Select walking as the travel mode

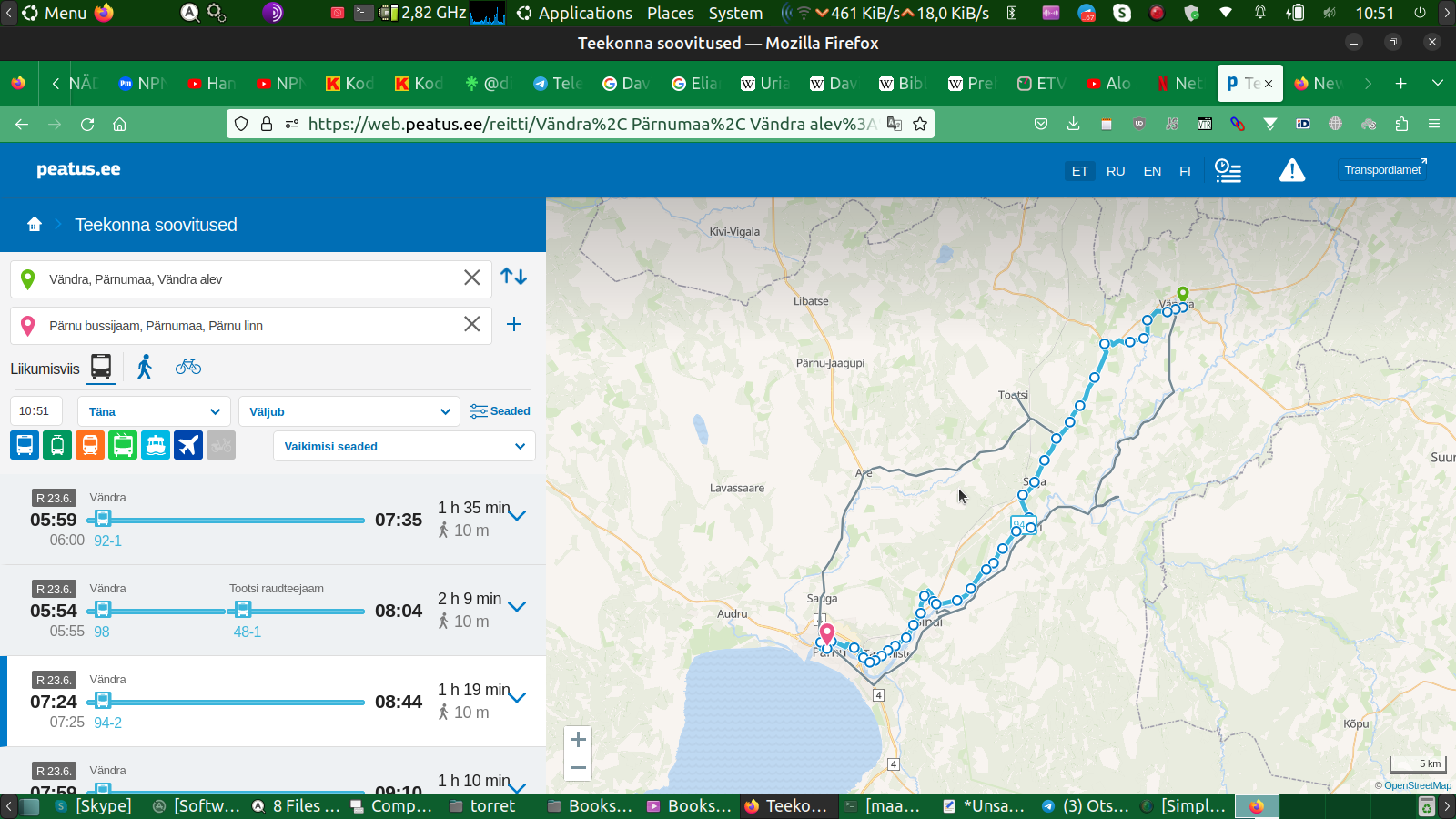(x=145, y=367)
